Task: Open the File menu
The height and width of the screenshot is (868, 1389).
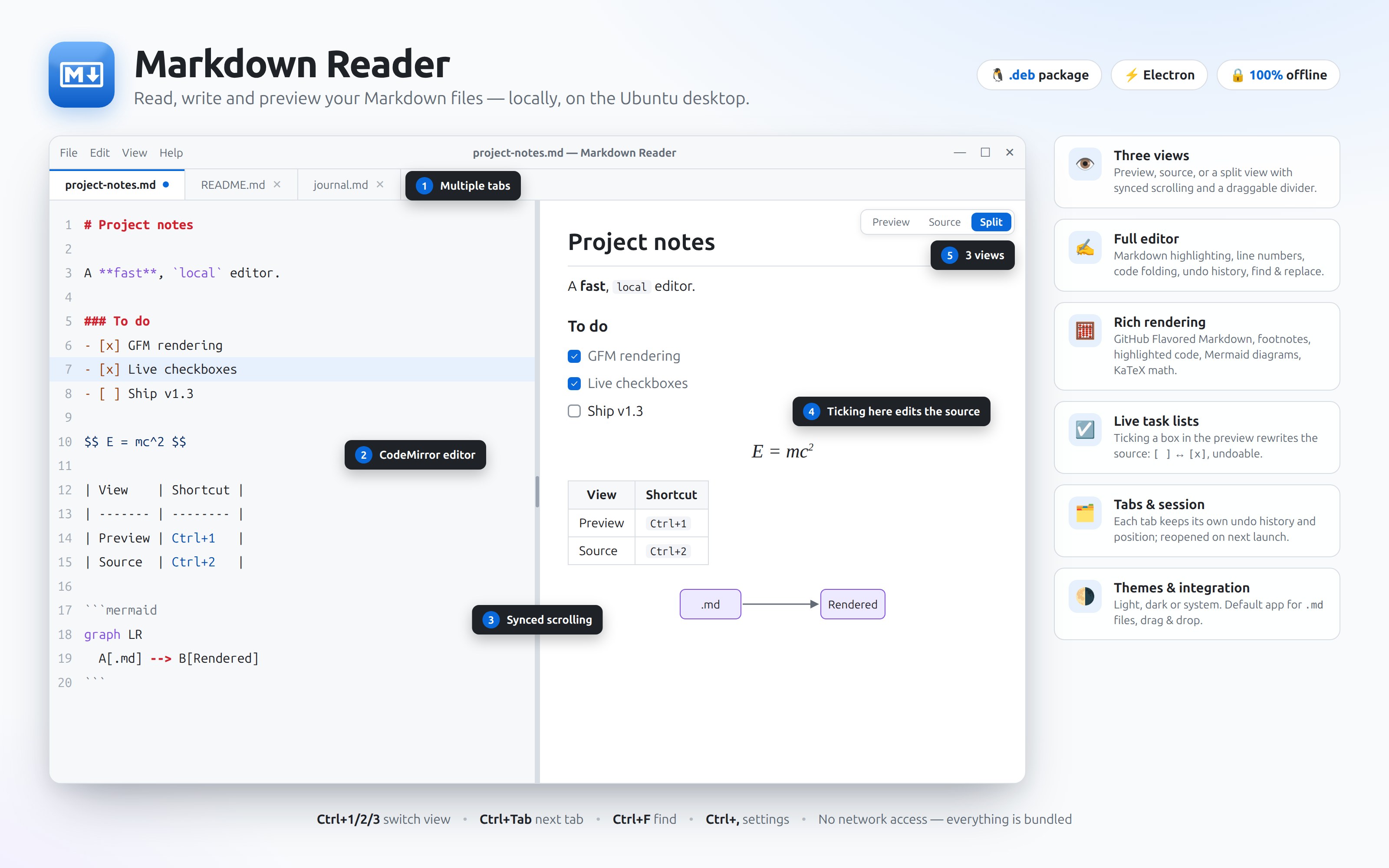Action: [x=68, y=153]
